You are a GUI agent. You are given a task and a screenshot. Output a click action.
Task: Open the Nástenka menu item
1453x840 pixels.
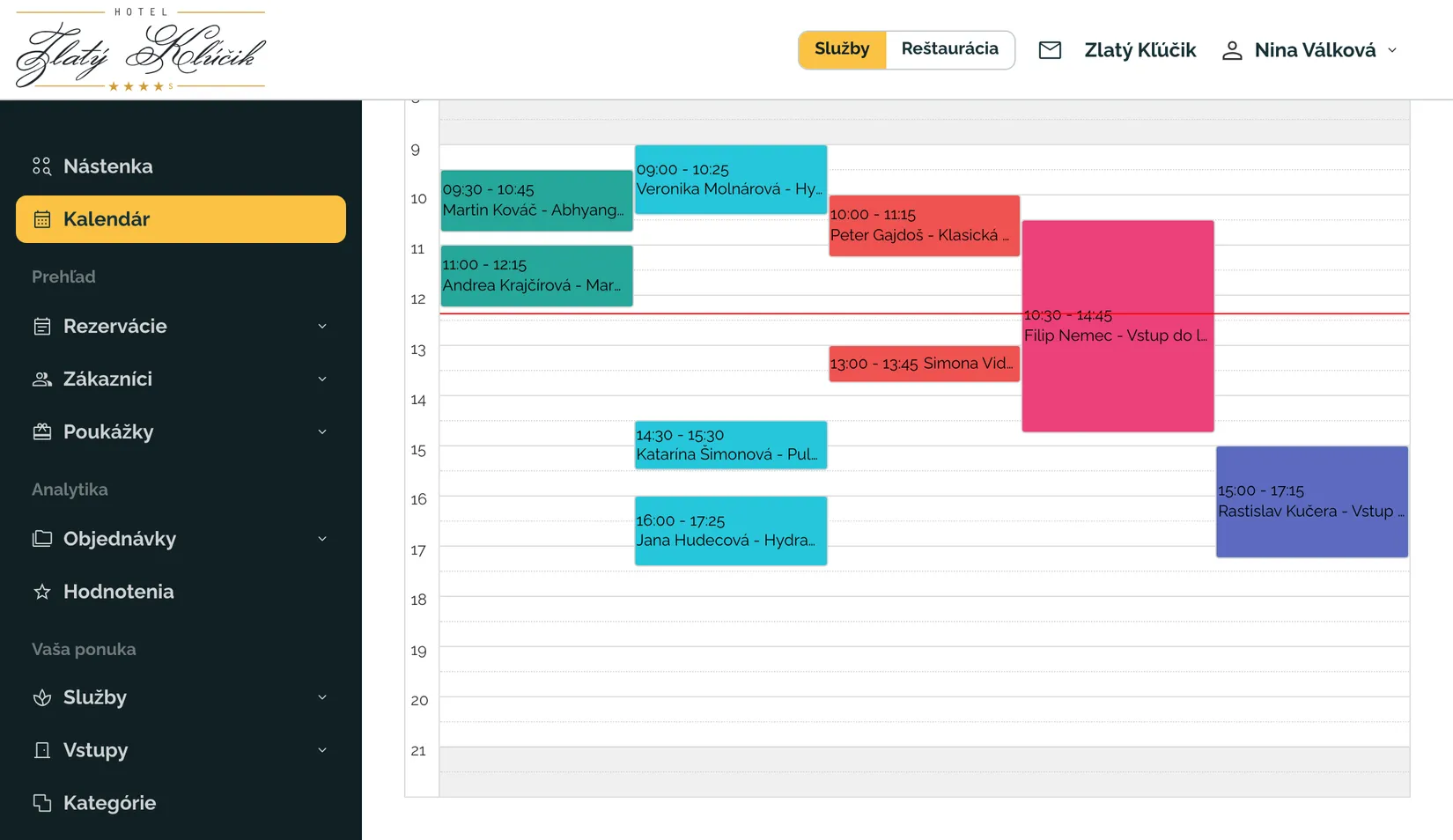coord(181,166)
